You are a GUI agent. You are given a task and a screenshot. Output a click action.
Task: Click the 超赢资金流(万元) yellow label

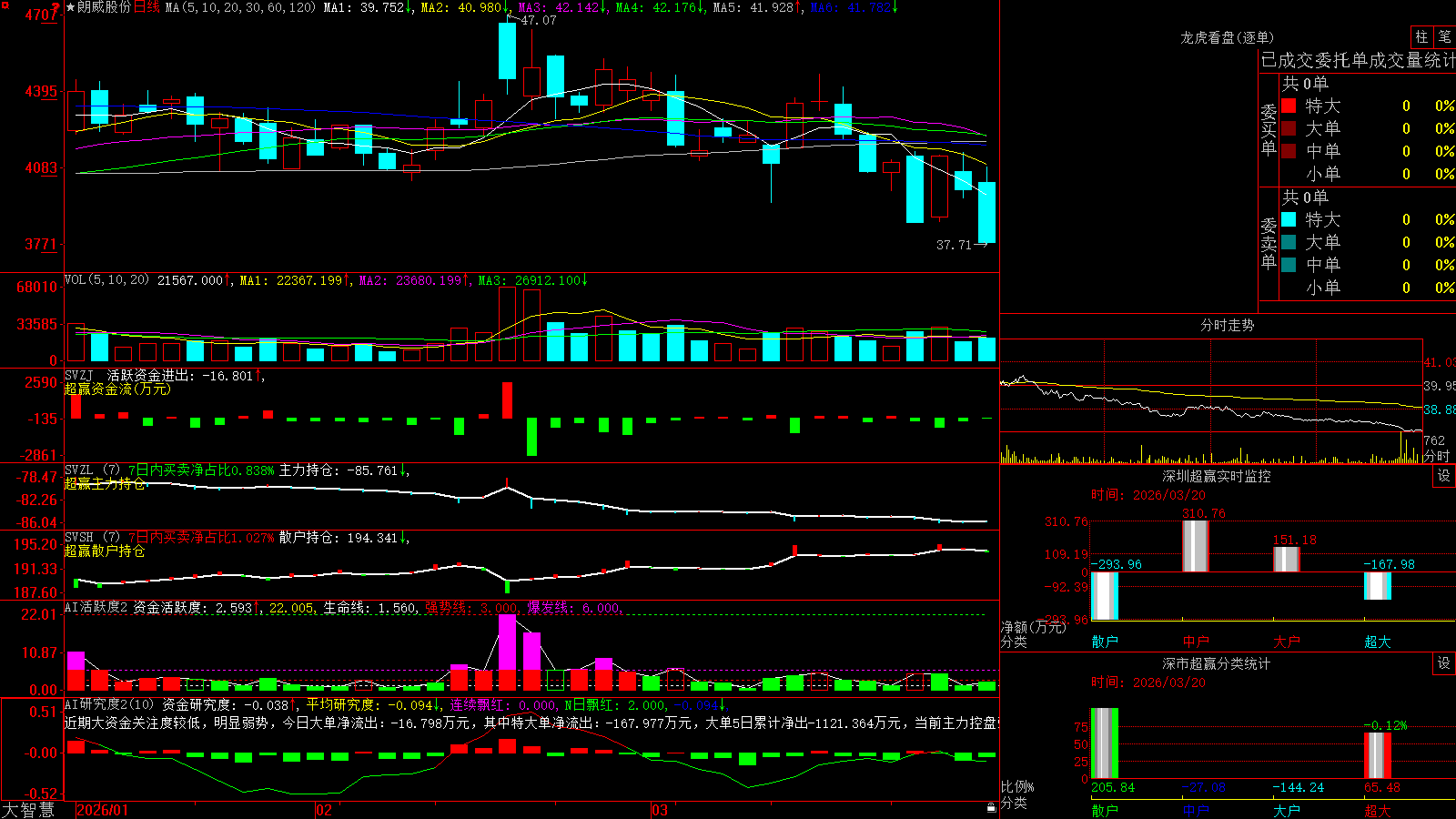(x=117, y=389)
